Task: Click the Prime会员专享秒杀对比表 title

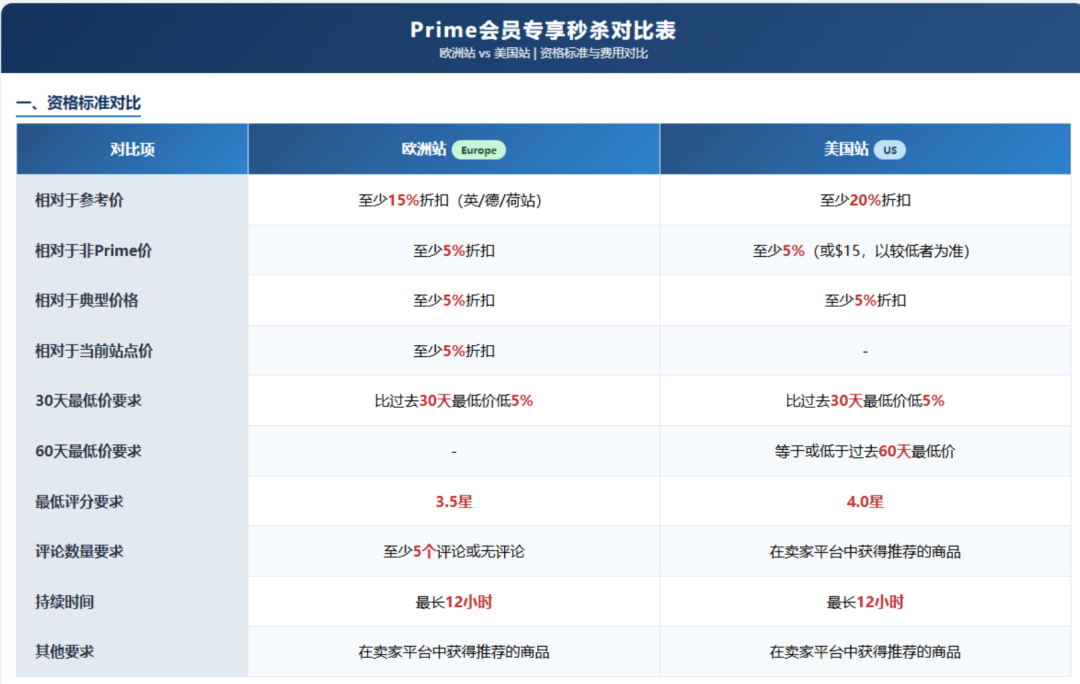Action: [x=543, y=30]
